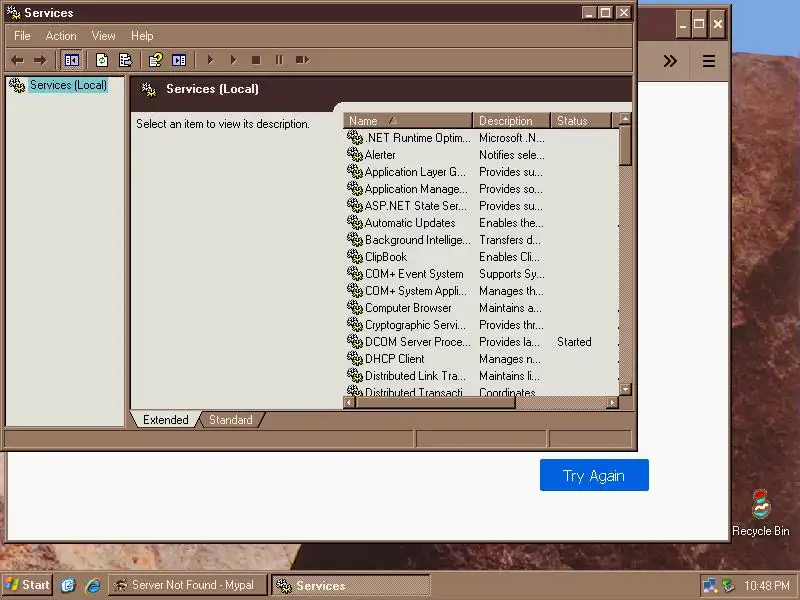
Task: Click the Services taskbar button
Action: (x=351, y=585)
